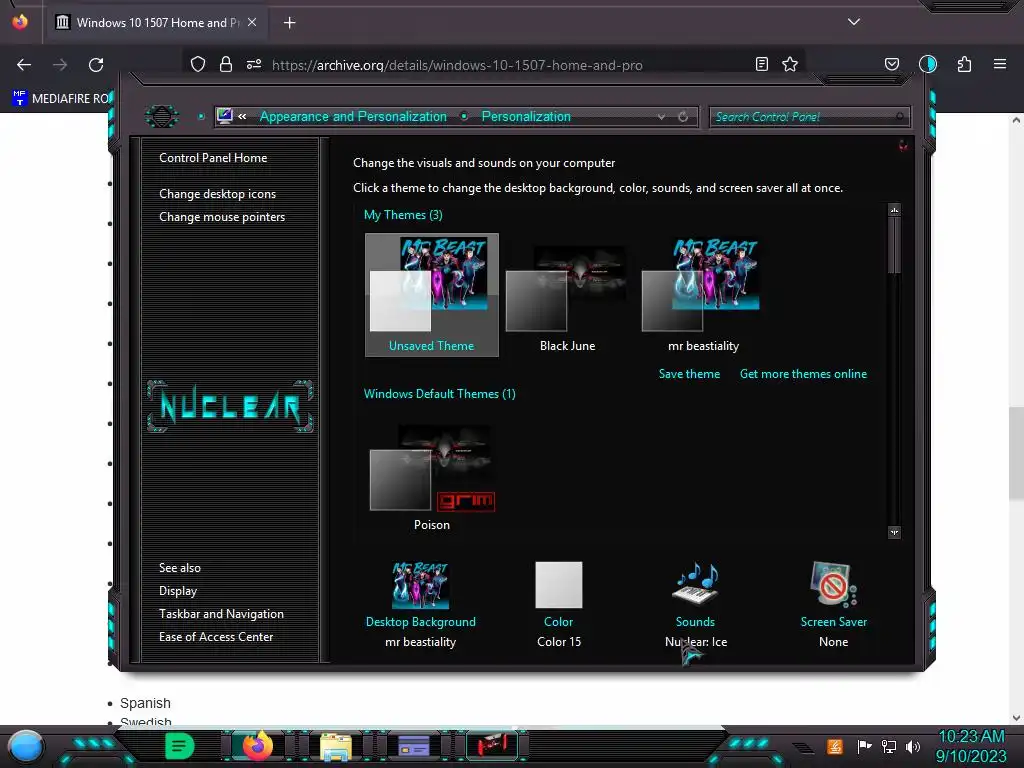Open Ease of Access Center
Screen dimensions: 1024x768
[216, 637]
